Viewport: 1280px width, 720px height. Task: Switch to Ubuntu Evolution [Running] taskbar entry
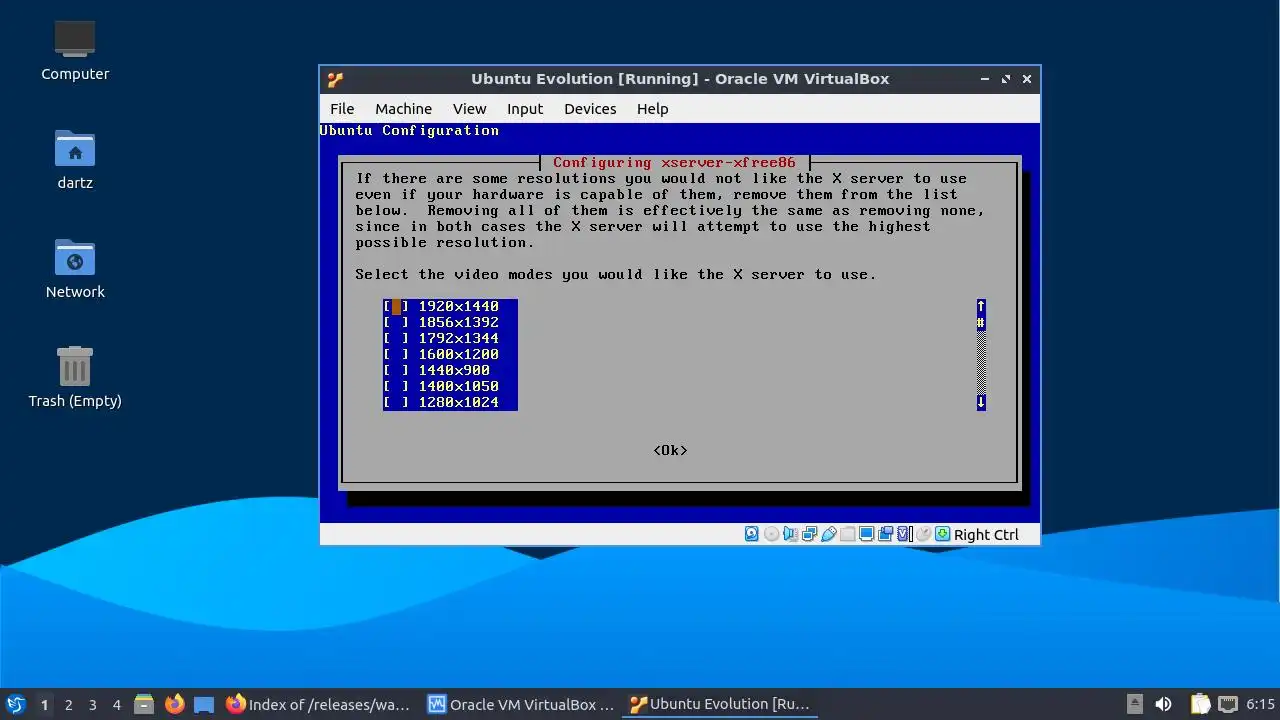721,704
